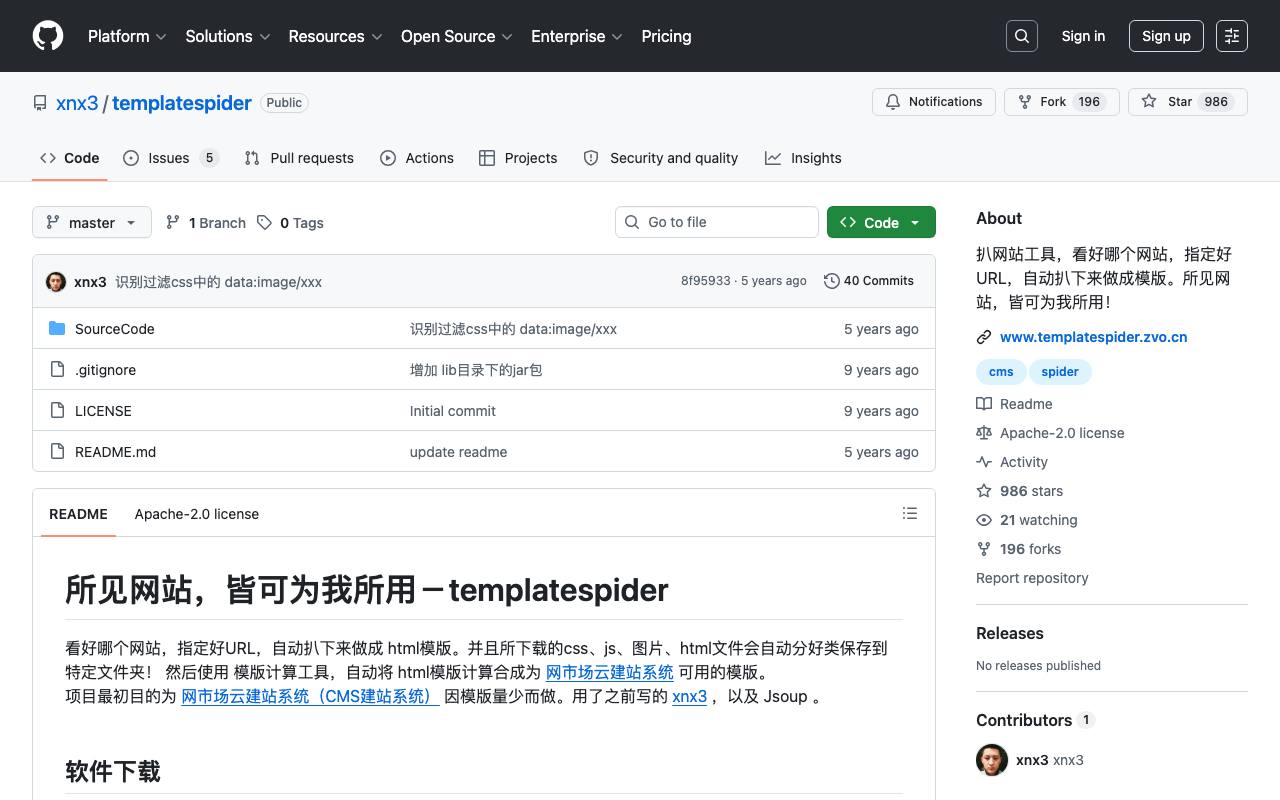Click the tag icon beside 0 Tags
The width and height of the screenshot is (1280, 800).
coord(264,223)
